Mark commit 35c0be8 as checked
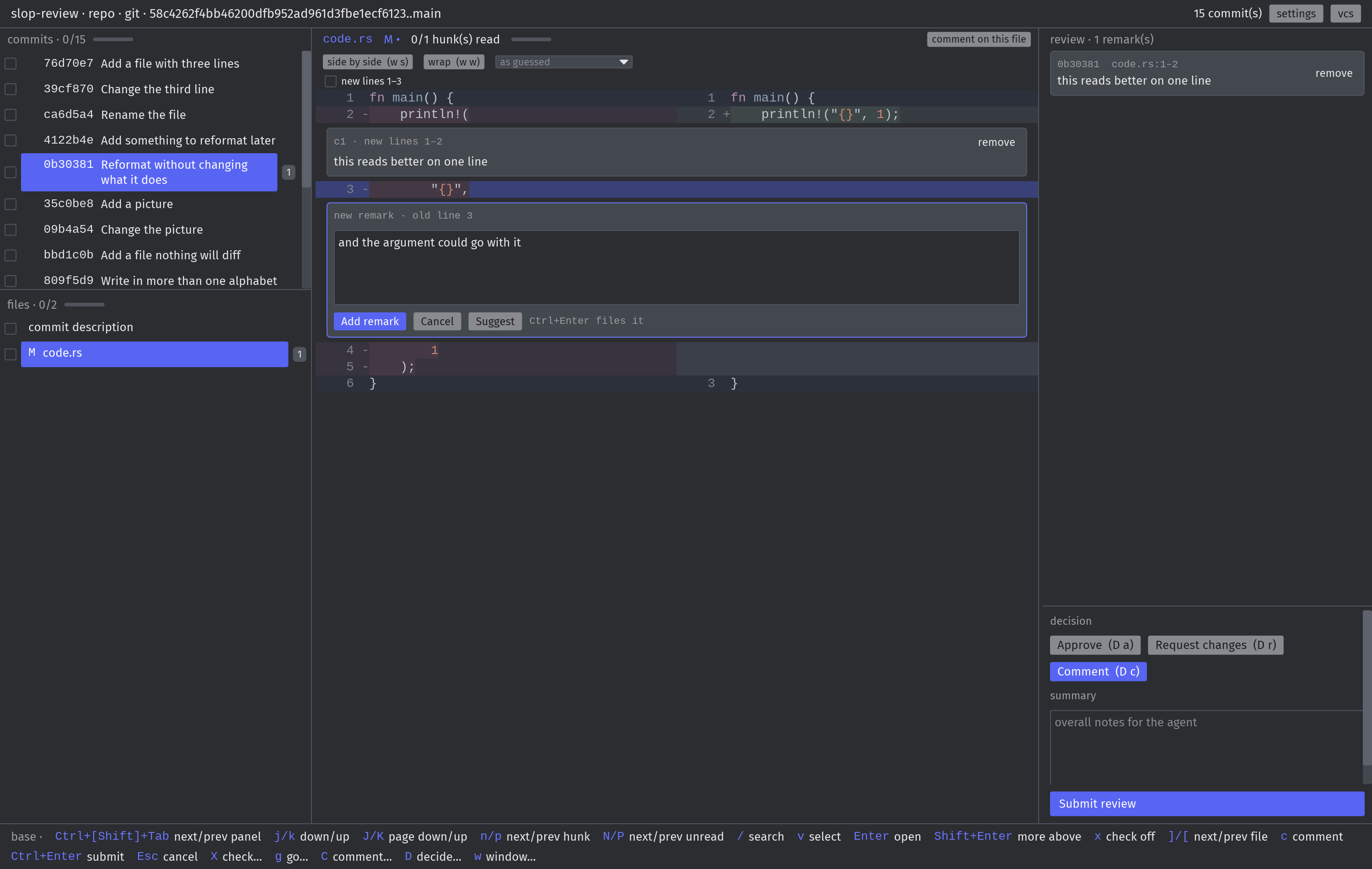The height and width of the screenshot is (869, 1372). click(x=11, y=204)
